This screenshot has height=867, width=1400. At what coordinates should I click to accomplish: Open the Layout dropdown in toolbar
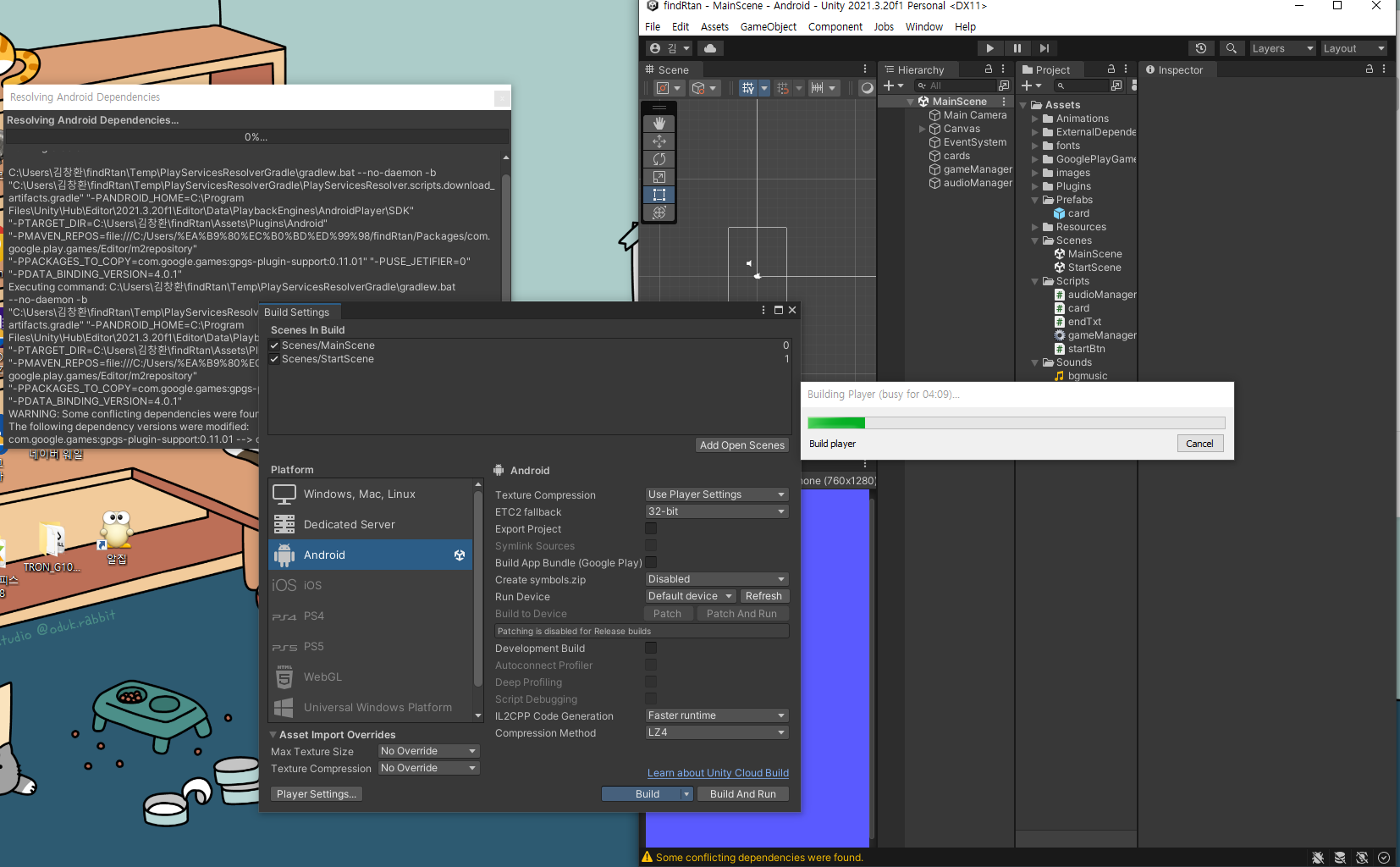coord(1354,48)
